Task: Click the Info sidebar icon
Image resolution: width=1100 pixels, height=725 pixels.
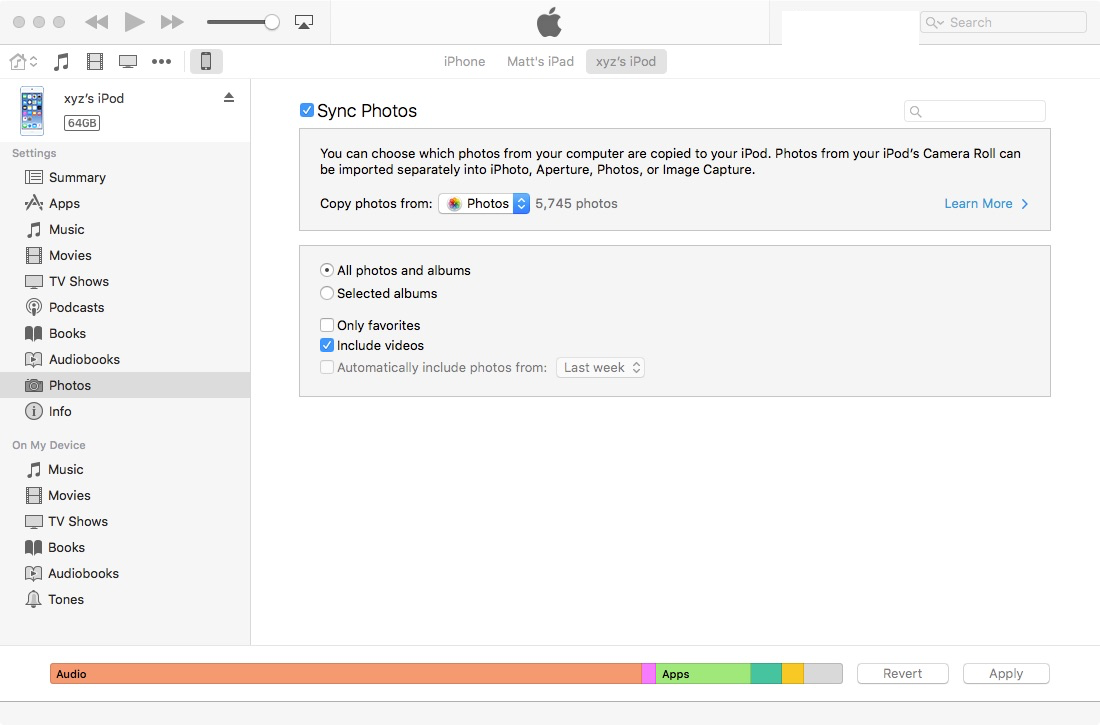Action: pos(34,411)
